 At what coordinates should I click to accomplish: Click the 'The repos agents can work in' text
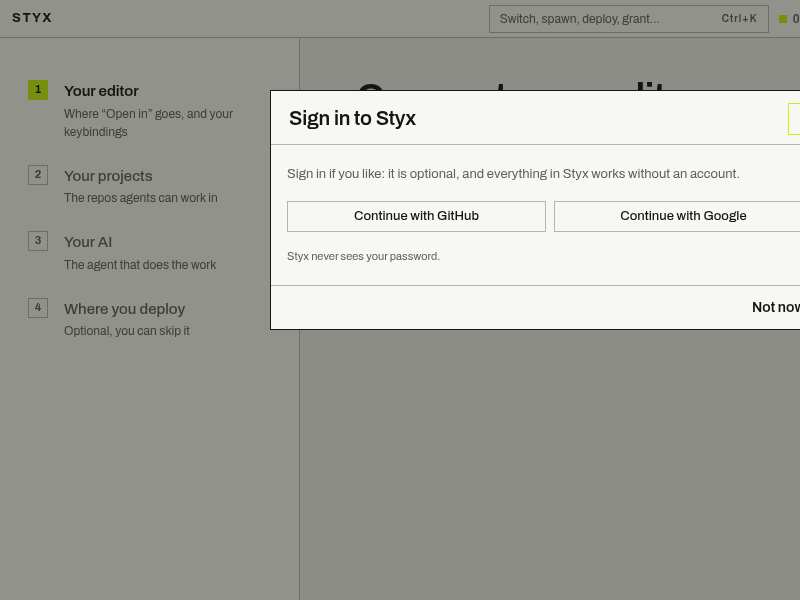tap(141, 198)
